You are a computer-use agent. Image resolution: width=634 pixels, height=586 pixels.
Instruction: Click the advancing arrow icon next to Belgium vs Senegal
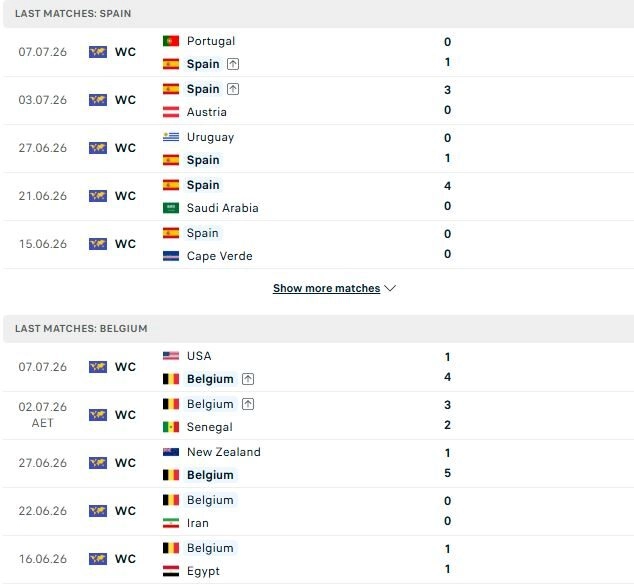248,404
